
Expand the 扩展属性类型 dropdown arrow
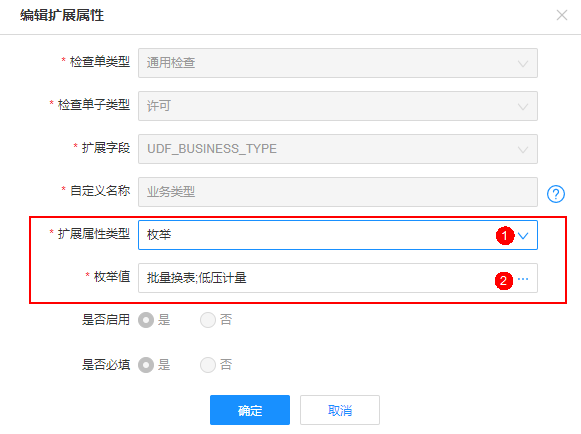point(523,235)
